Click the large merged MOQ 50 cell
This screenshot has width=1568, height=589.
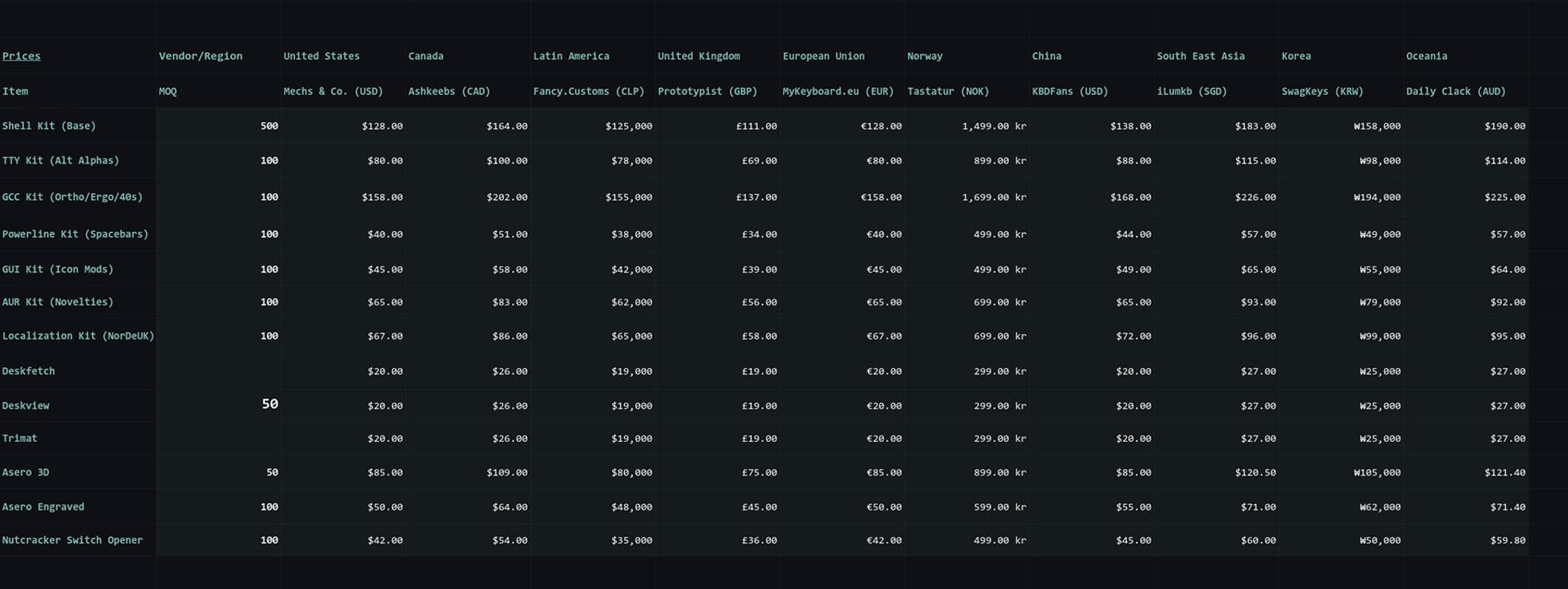[269, 404]
